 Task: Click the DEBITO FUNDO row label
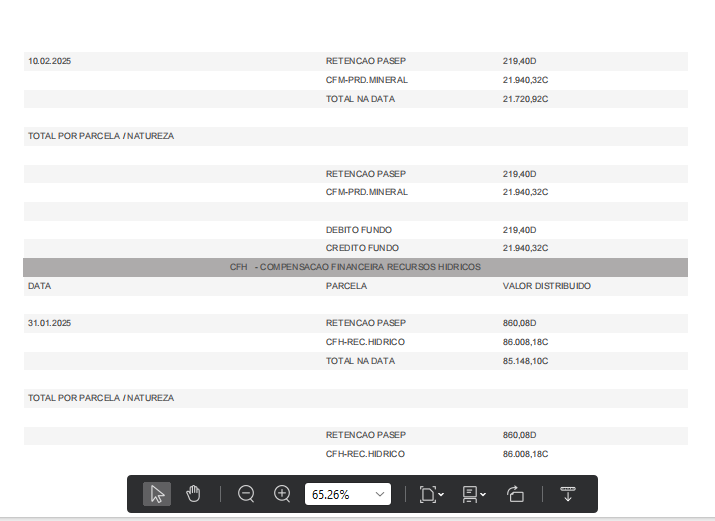coord(359,229)
